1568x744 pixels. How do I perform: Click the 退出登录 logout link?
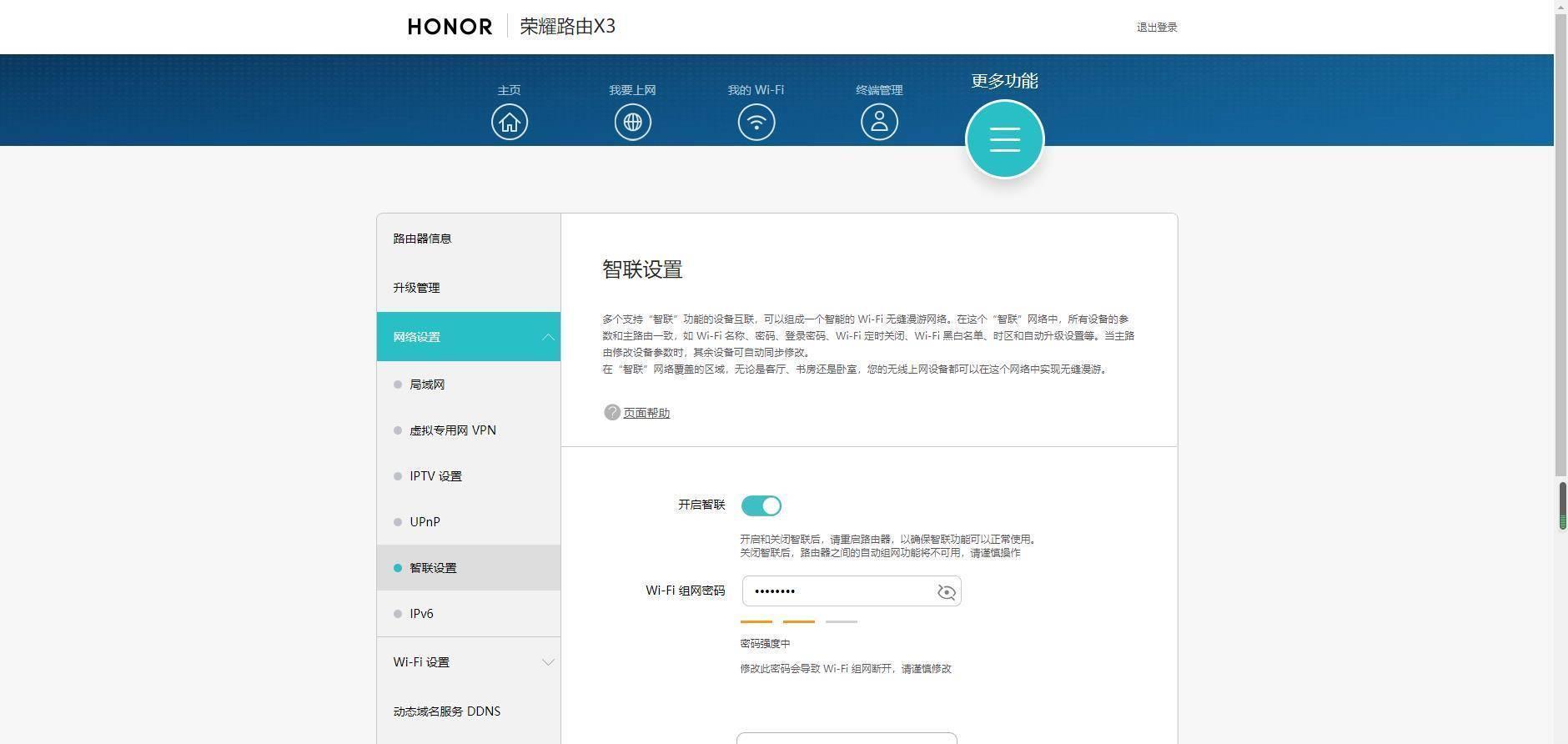click(1157, 28)
